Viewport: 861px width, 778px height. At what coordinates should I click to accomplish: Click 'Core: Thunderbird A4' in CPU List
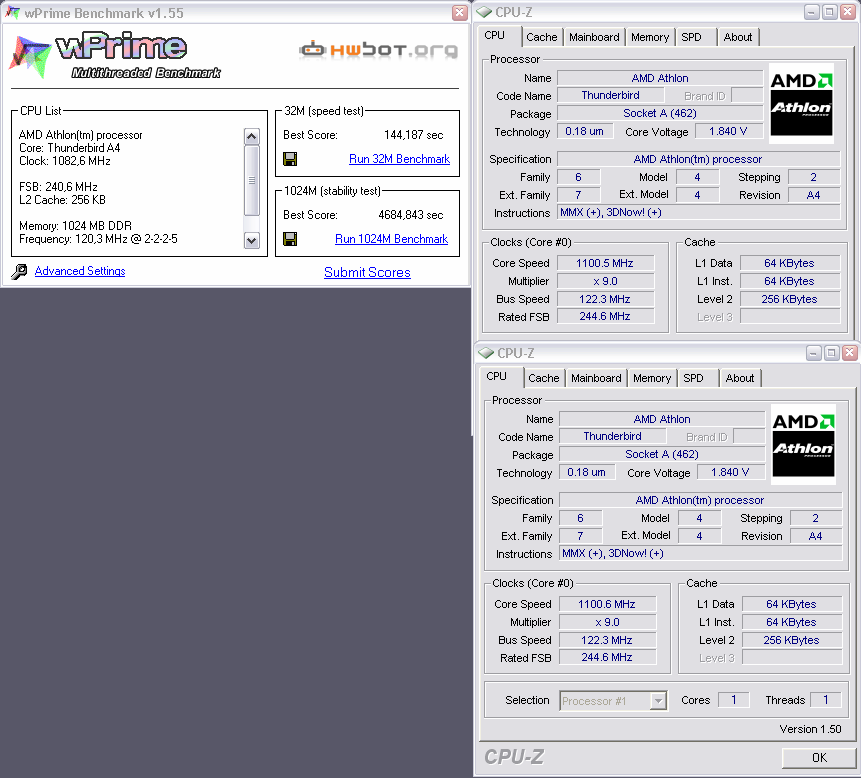click(70, 148)
